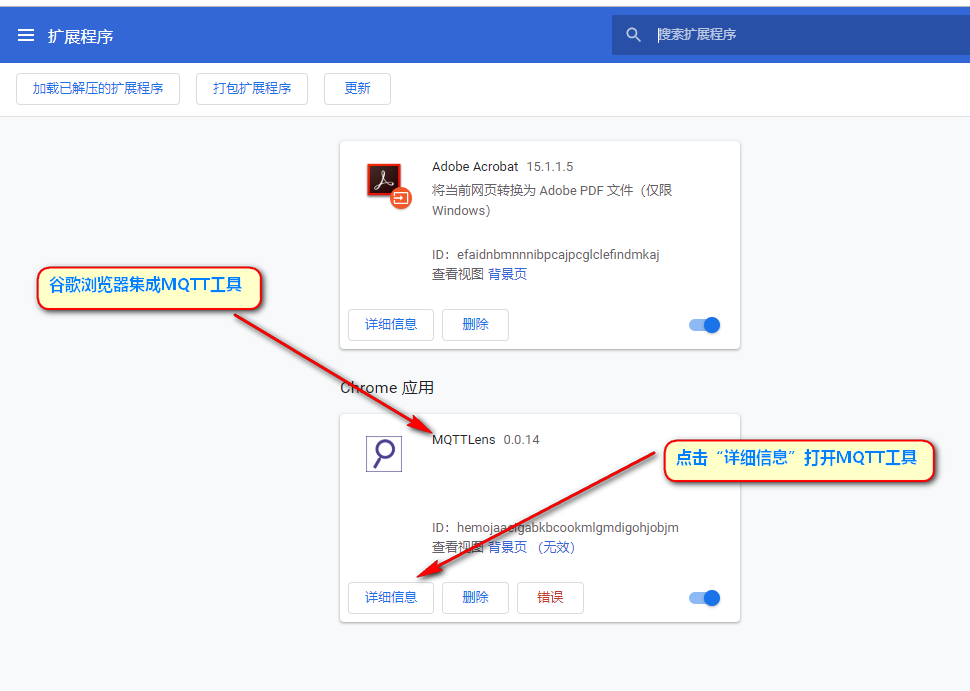This screenshot has height=691, width=970.
Task: Click the Adobe Acrobat extension icon
Action: pos(389,186)
